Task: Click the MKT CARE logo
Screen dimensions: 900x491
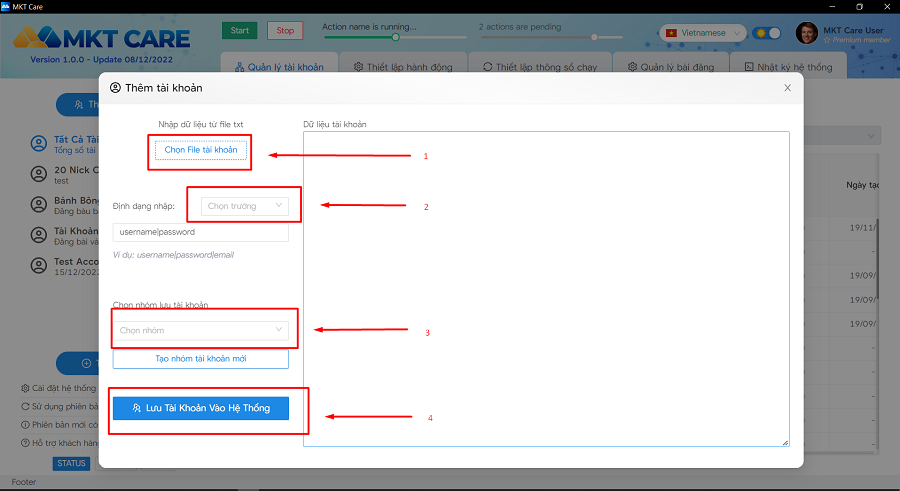Action: tap(102, 38)
